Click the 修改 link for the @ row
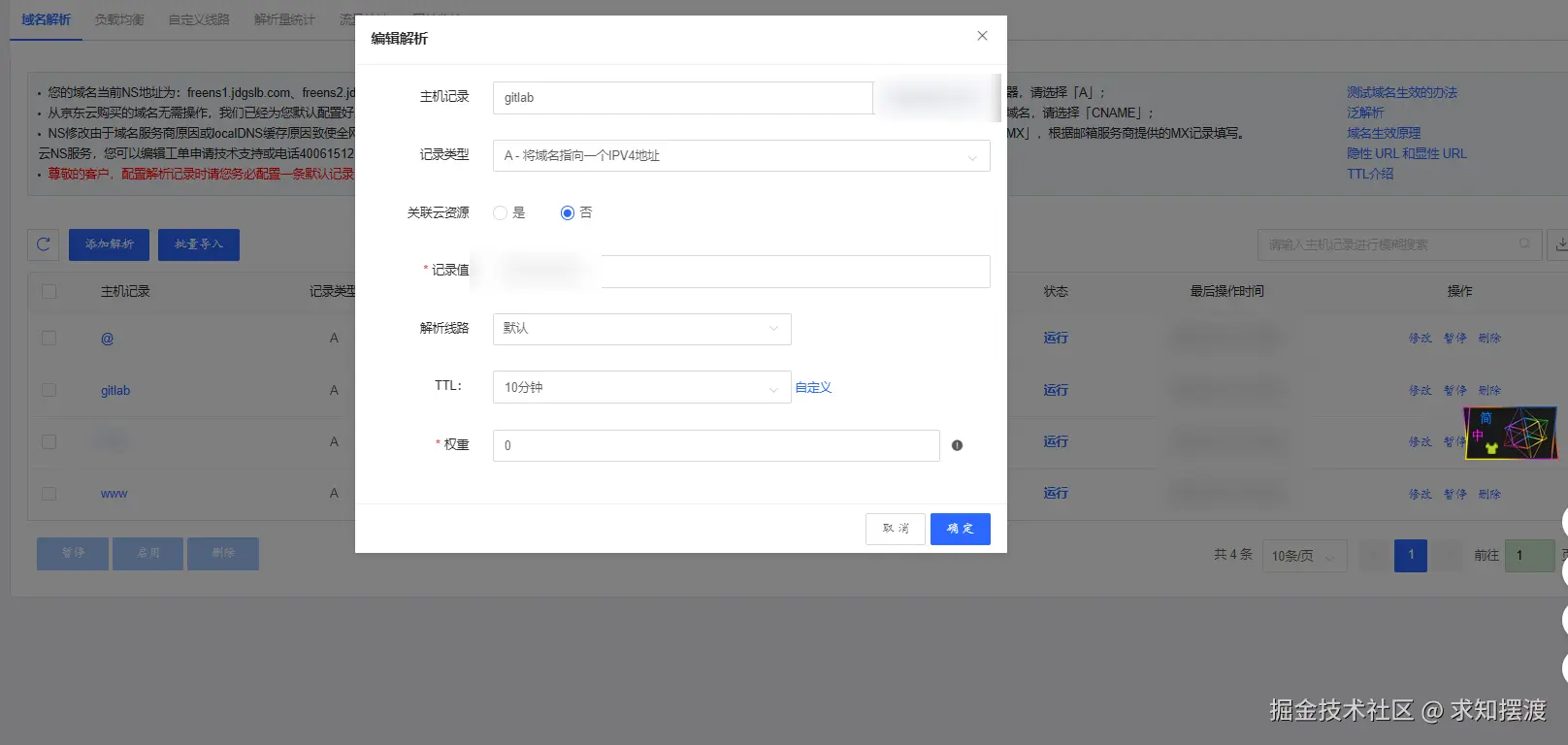 pos(1421,339)
